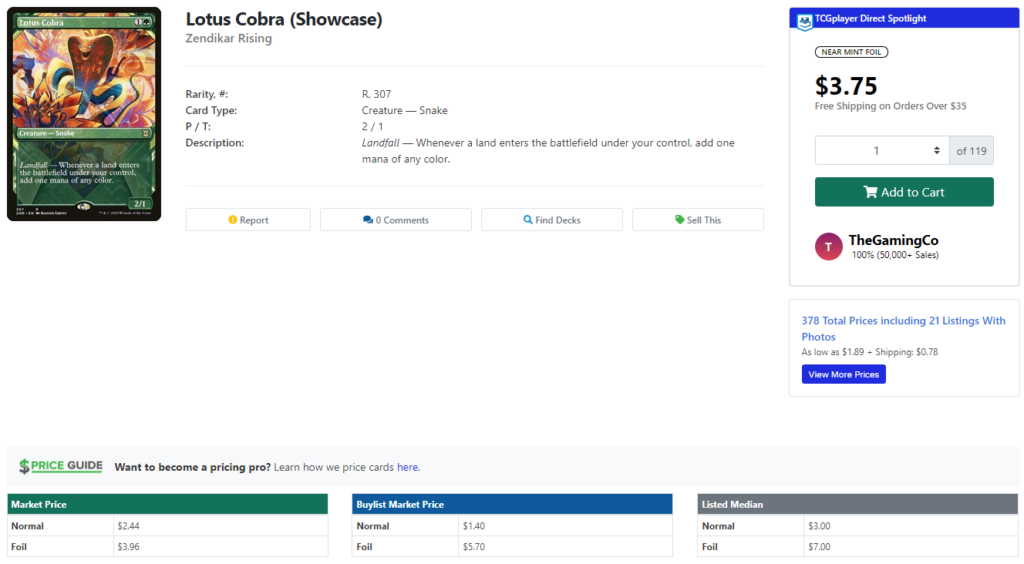The image size is (1024, 564).
Task: Click the Landfall description text
Action: click(x=548, y=151)
